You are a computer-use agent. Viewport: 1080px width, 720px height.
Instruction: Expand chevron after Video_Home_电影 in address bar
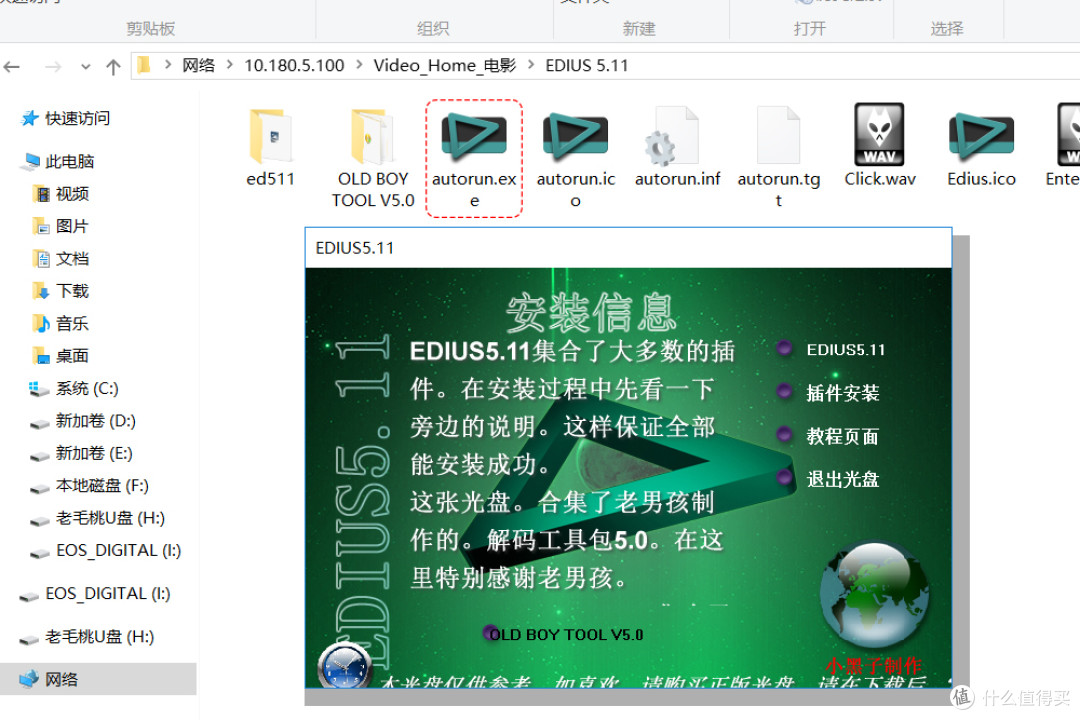(x=531, y=65)
